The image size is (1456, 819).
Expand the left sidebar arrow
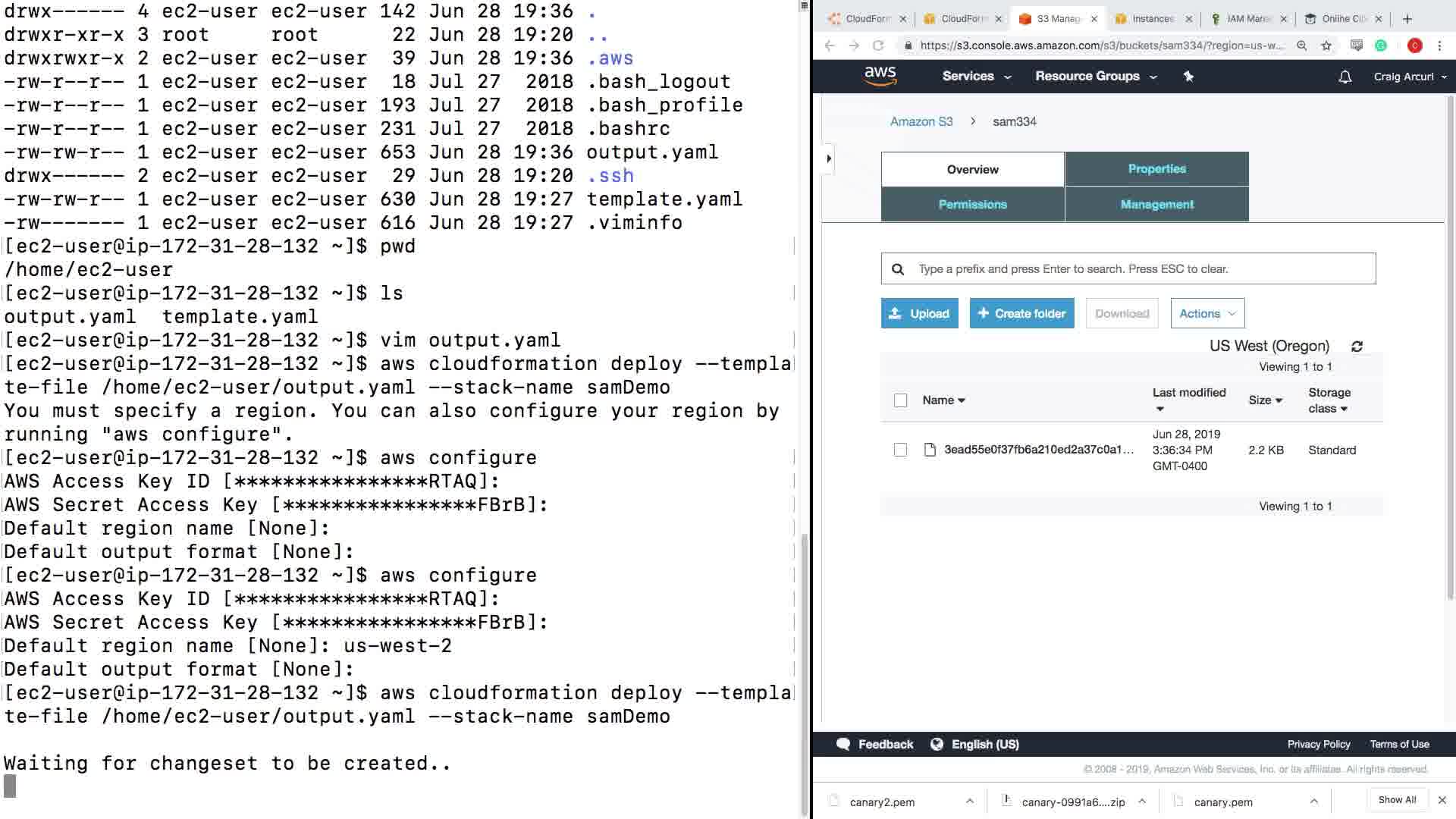[x=829, y=158]
